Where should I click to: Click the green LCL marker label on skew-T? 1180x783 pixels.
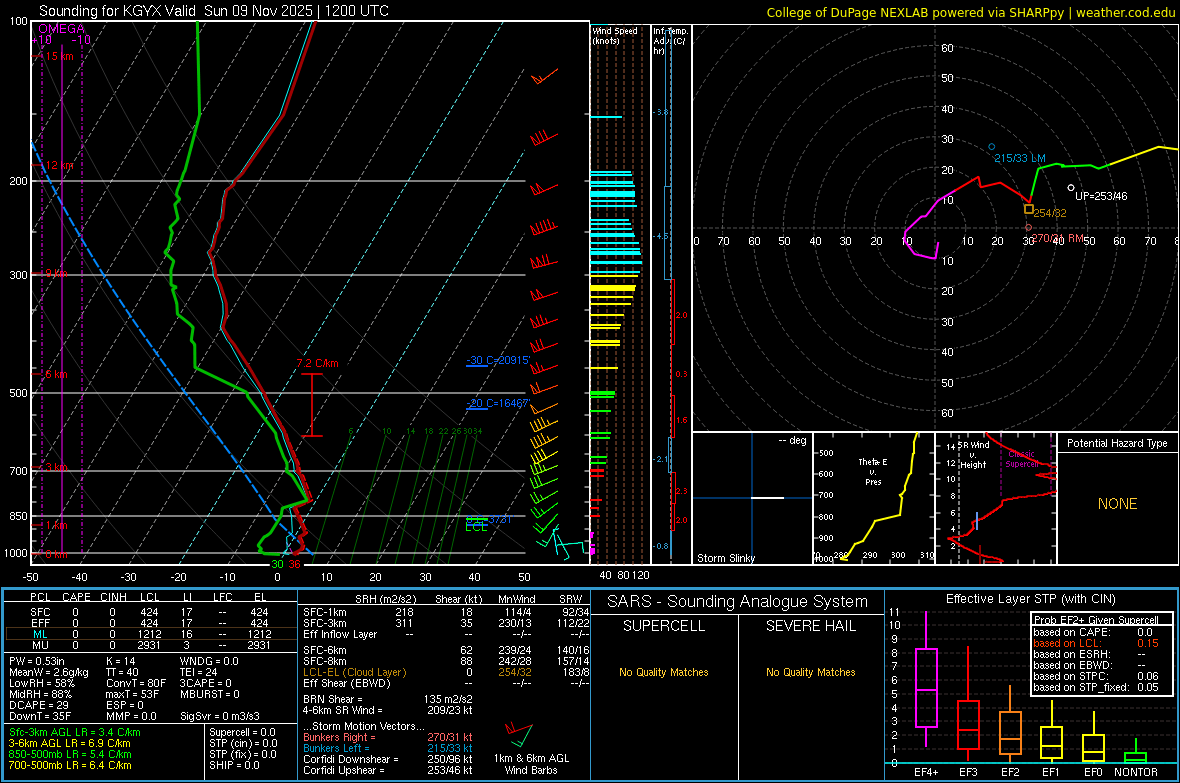coord(476,527)
